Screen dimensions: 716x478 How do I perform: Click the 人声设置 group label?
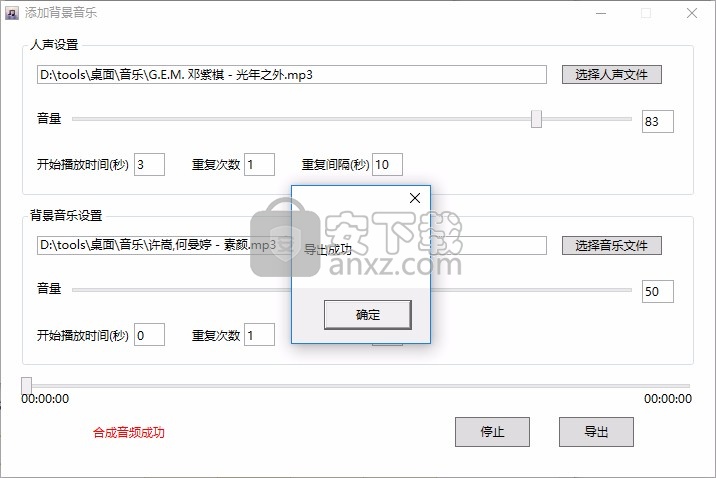54,45
